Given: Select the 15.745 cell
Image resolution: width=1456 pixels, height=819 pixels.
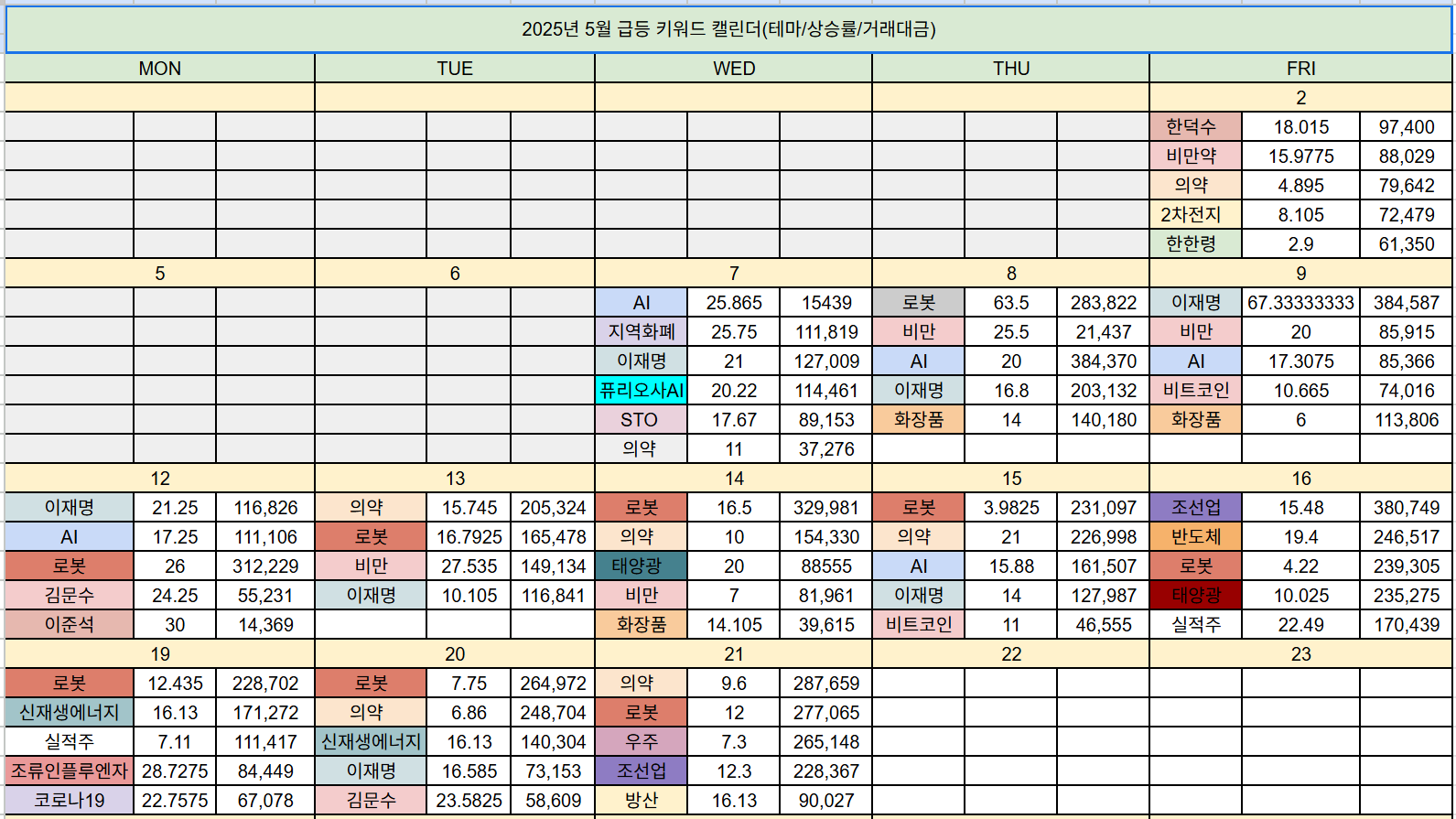Looking at the screenshot, I should point(469,508).
